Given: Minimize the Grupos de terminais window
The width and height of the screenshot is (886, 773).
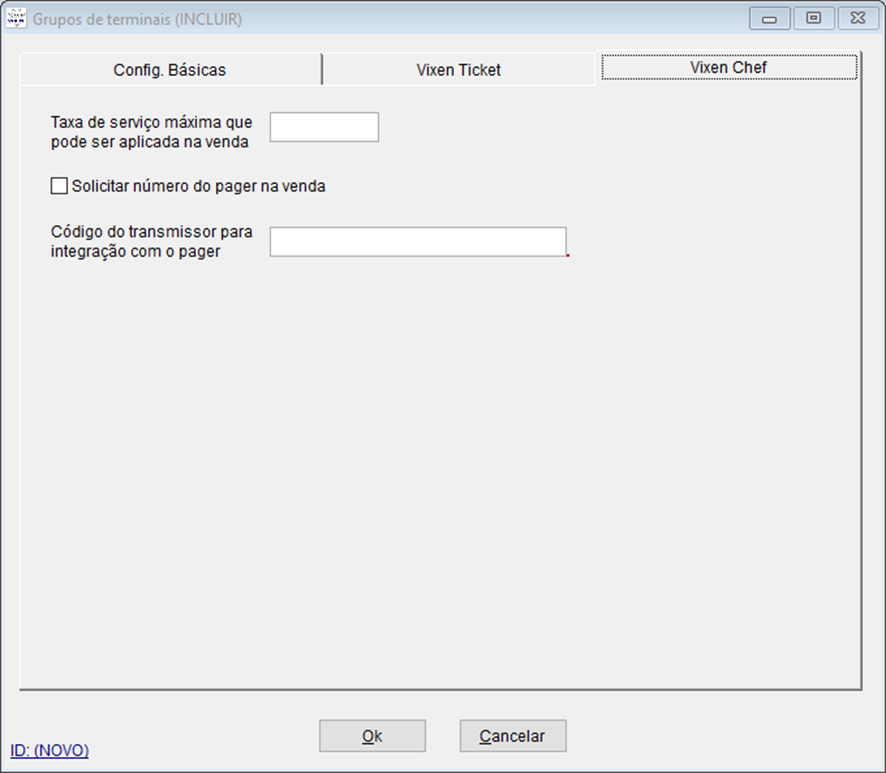Looking at the screenshot, I should pyautogui.click(x=770, y=19).
